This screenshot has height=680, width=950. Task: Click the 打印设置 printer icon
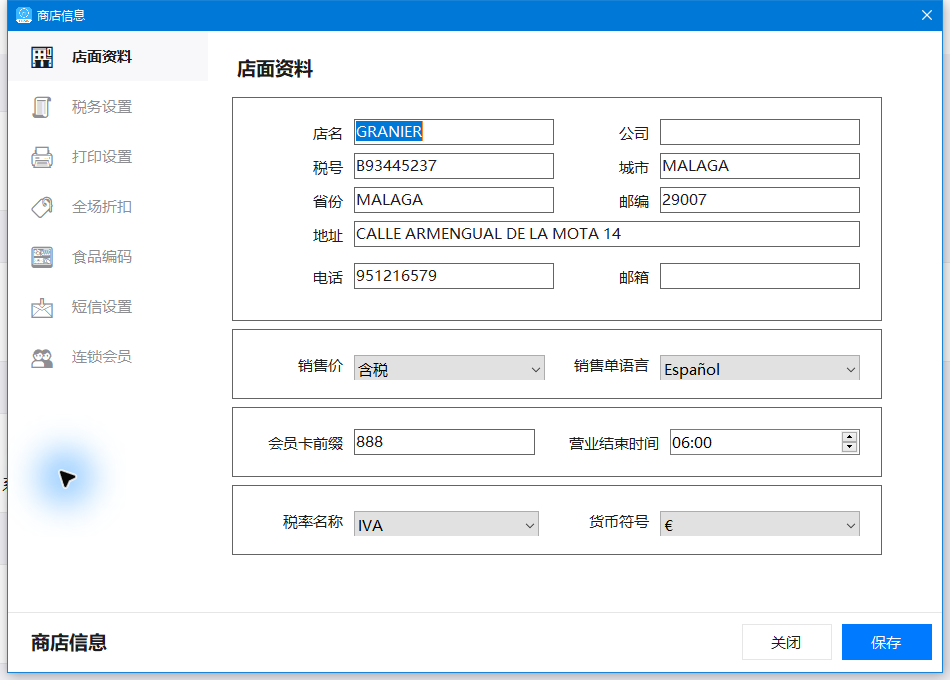point(42,157)
